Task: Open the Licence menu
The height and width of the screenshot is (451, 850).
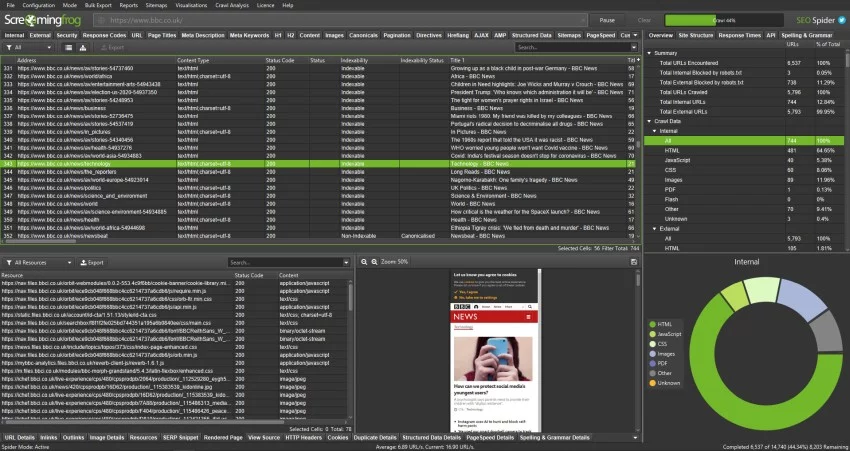Action: coord(265,5)
